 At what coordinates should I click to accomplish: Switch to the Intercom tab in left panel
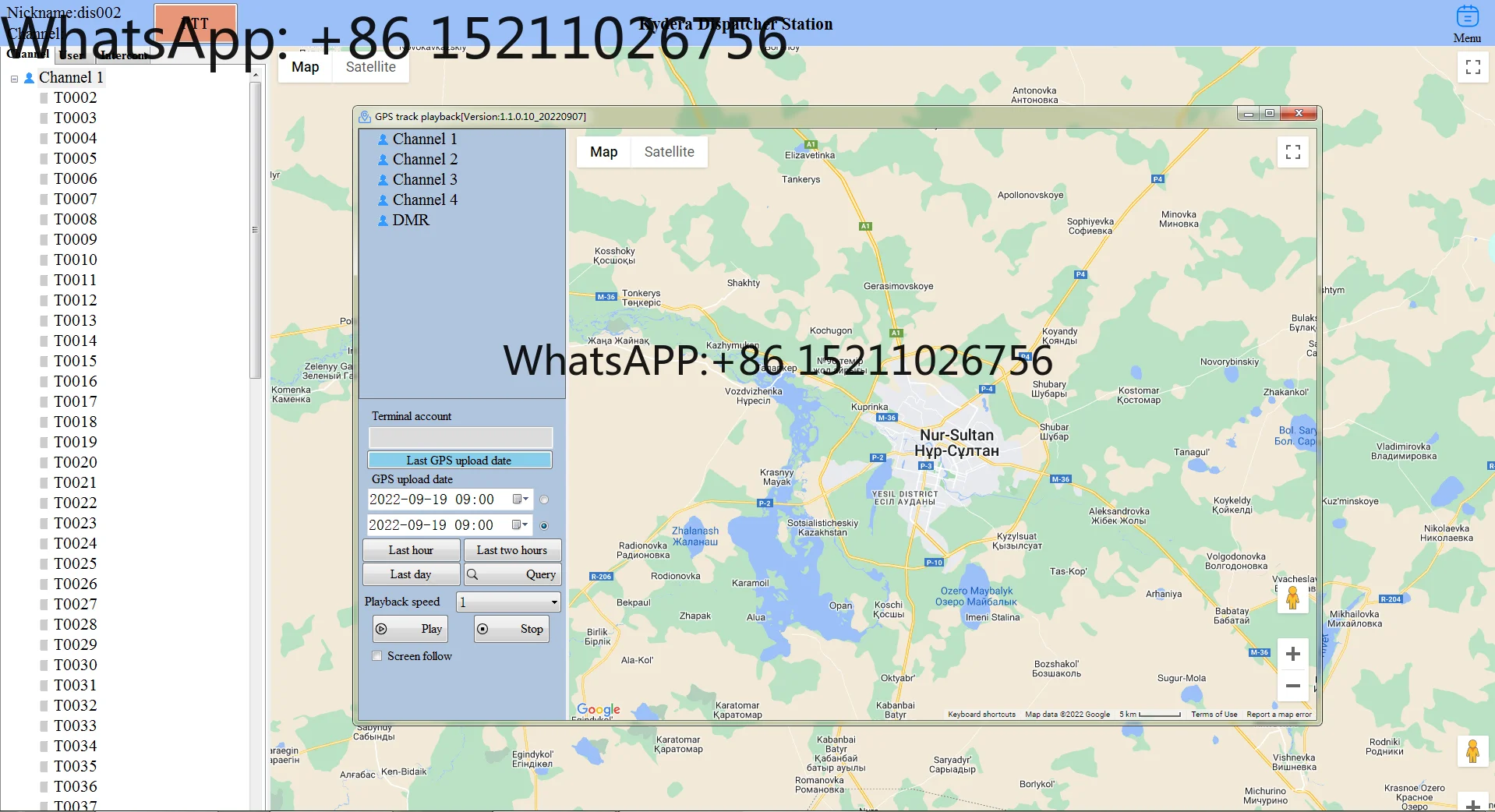click(122, 55)
